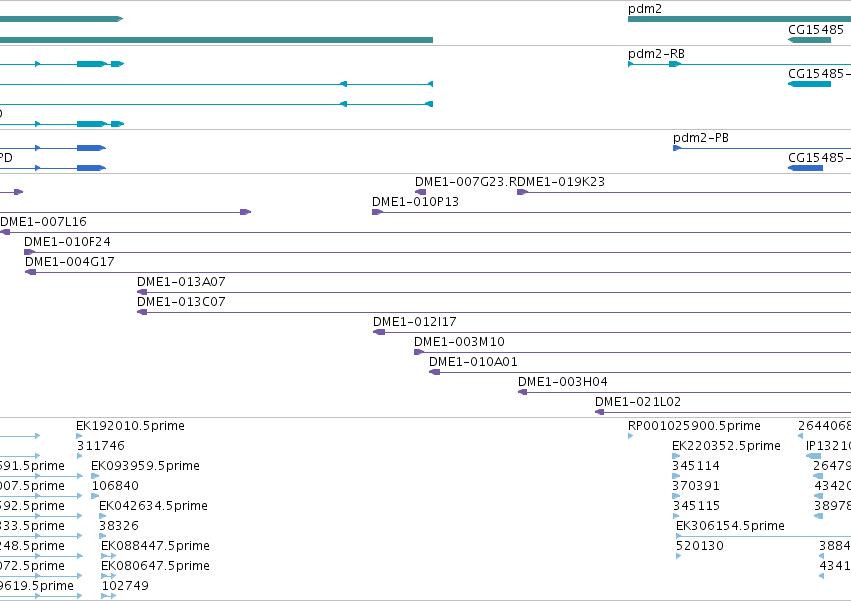Select the 102749 EST label
This screenshot has width=851, height=601.
click(x=125, y=586)
